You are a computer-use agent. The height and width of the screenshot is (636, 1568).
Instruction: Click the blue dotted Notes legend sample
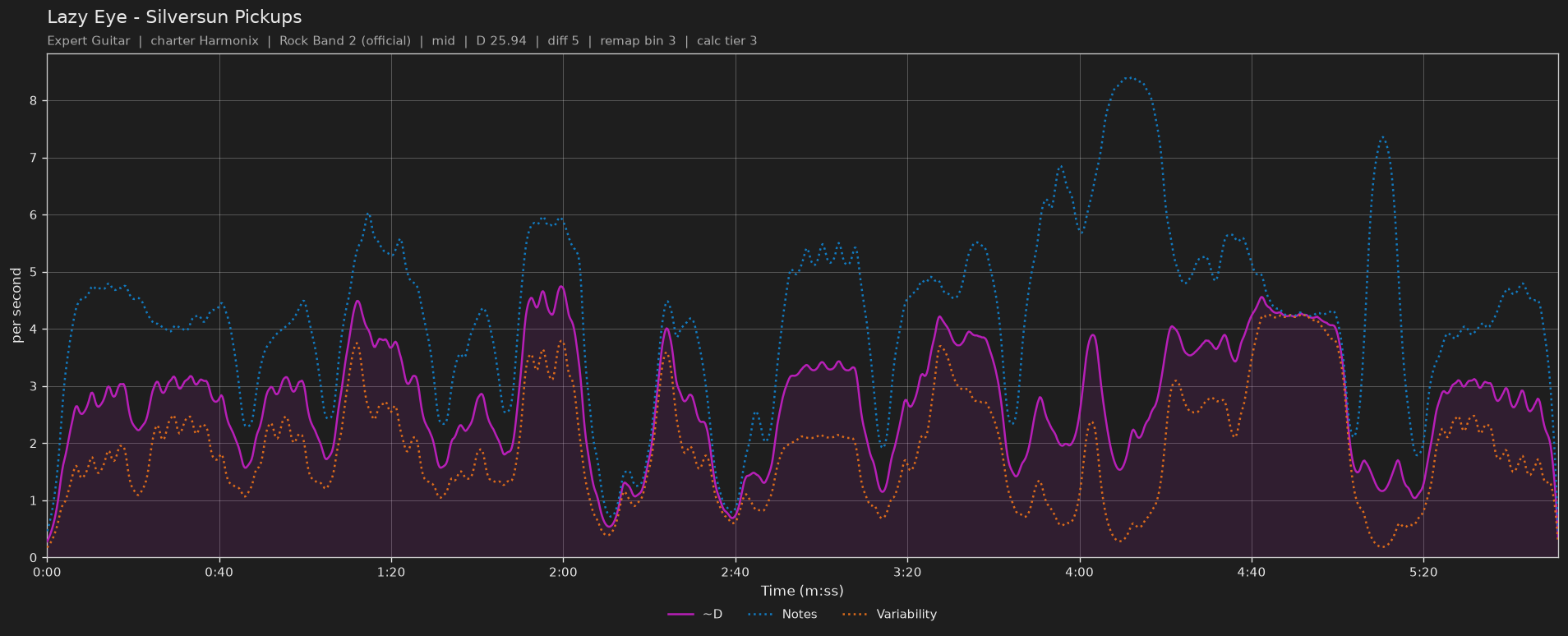[x=761, y=615]
